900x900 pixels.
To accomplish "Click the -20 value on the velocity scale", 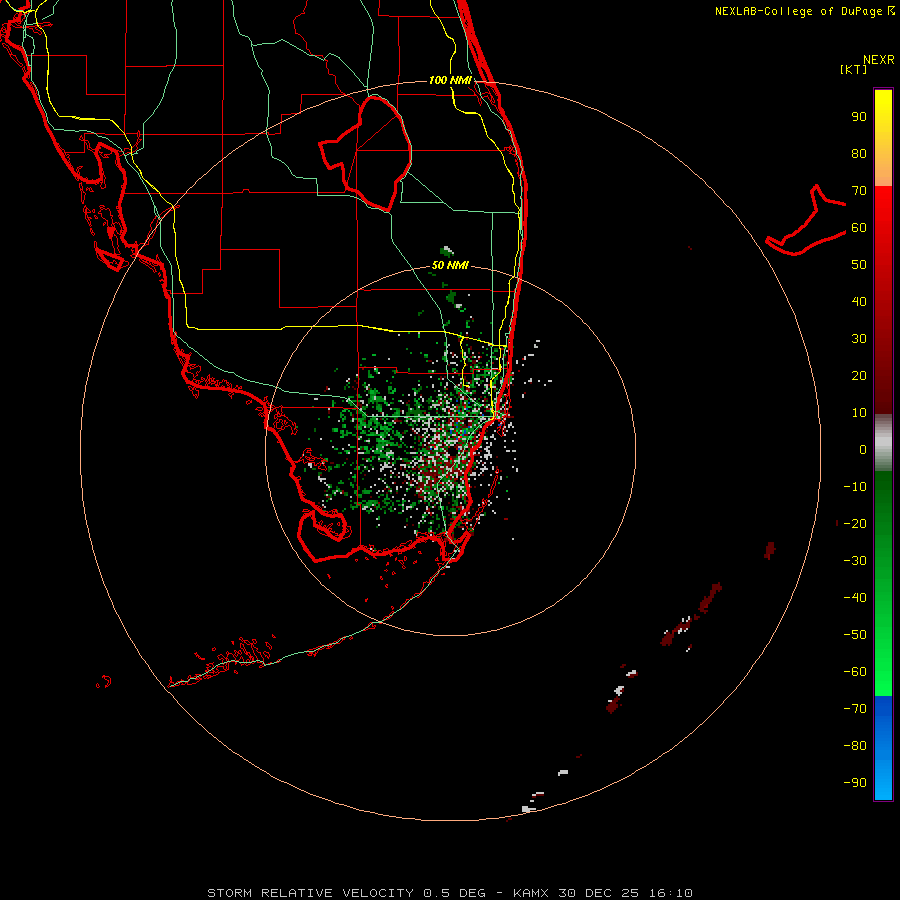I will tap(855, 523).
